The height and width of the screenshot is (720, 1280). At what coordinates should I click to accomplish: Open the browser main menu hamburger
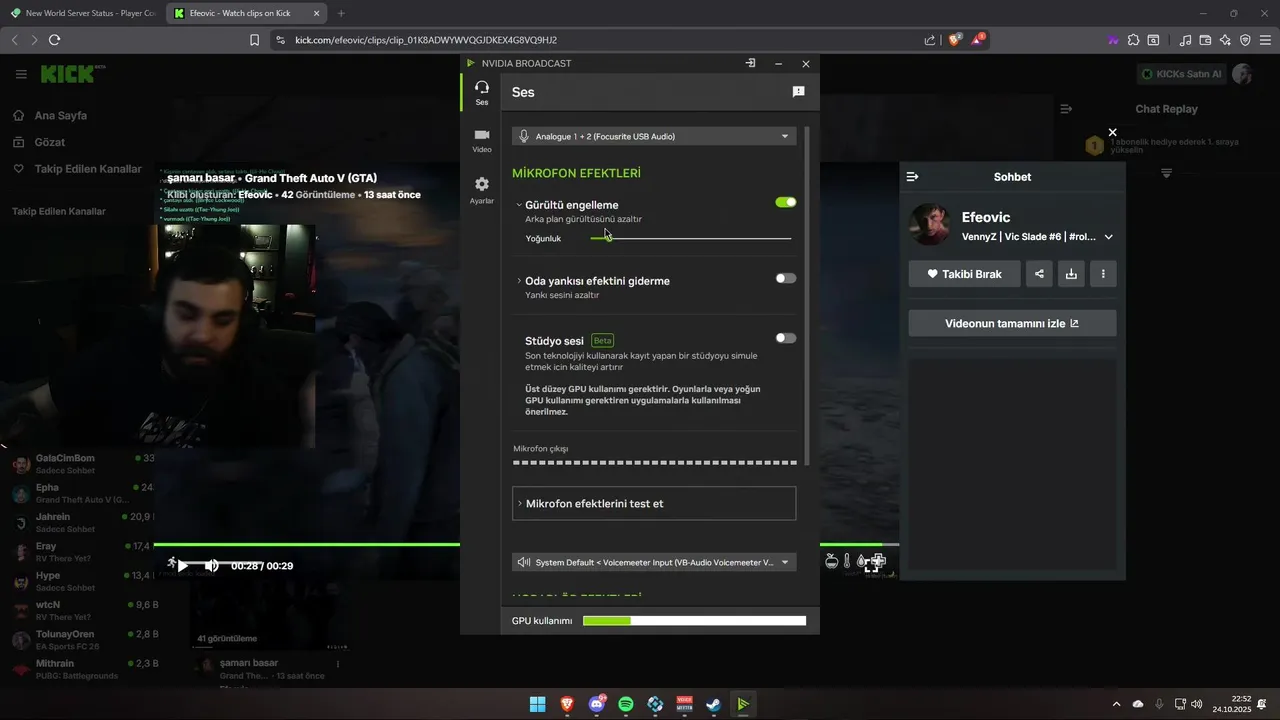1267,40
